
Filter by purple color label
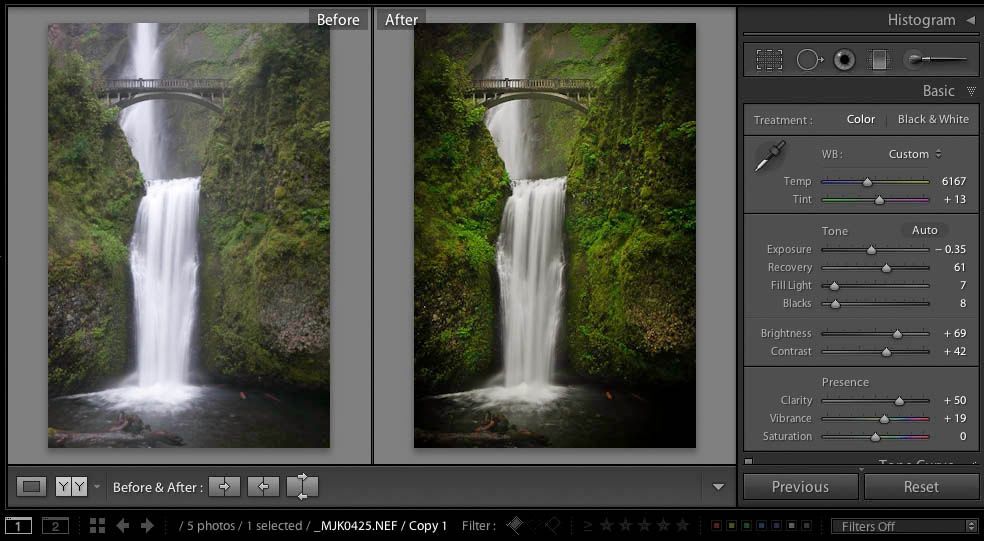(777, 526)
